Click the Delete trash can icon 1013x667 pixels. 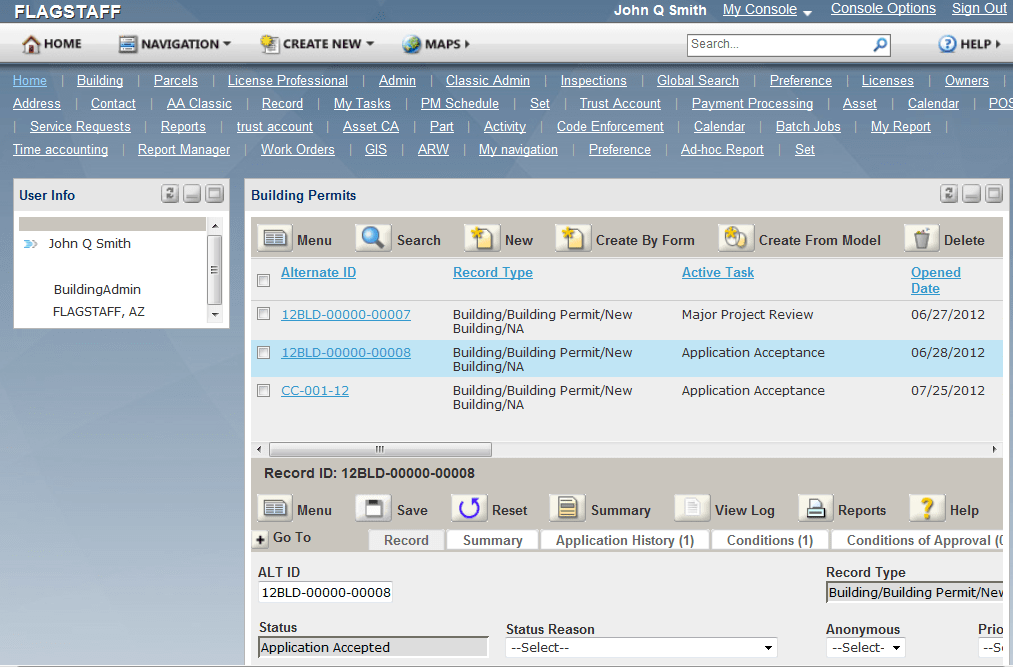pos(921,239)
